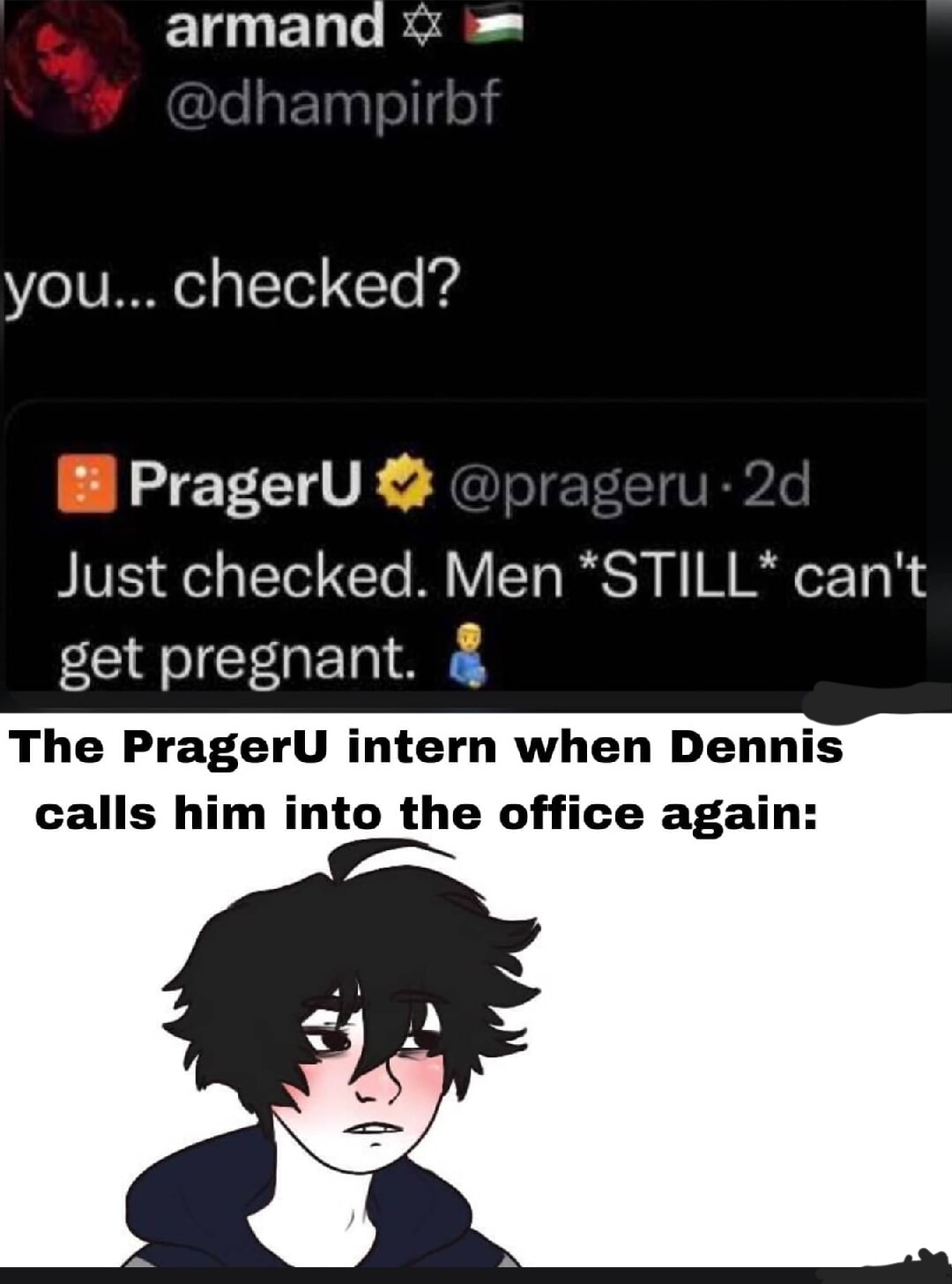952x1284 pixels.
Task: Open armand's round profile picture
Action: (x=74, y=67)
